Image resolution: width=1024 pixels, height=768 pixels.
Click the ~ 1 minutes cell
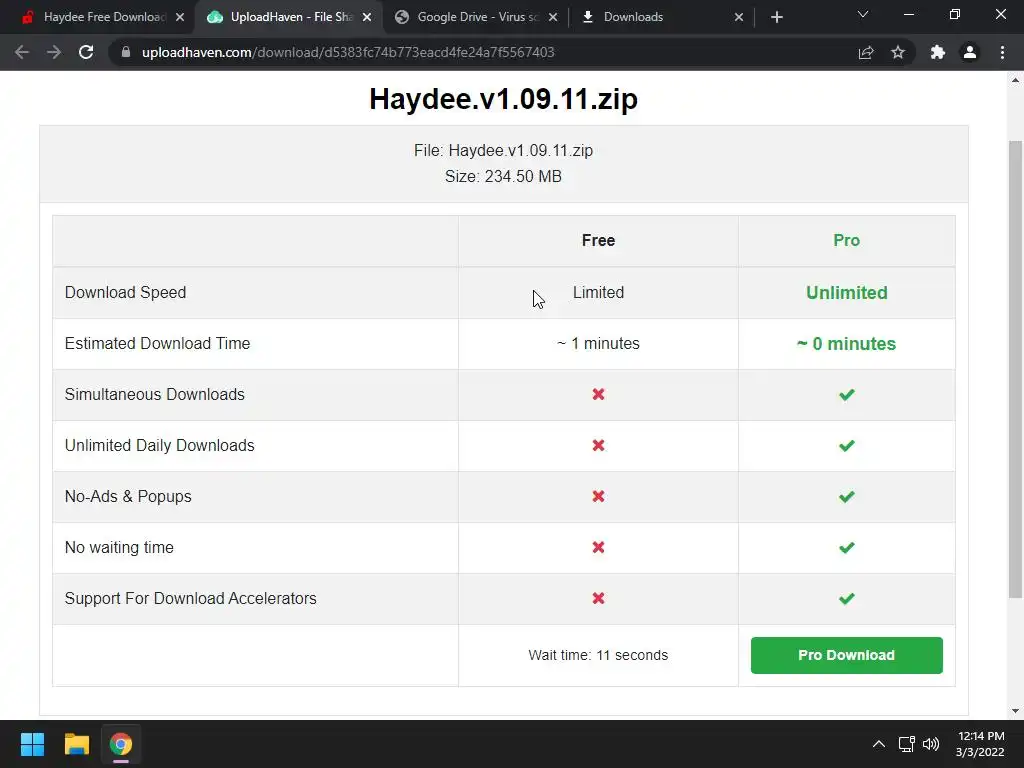pyautogui.click(x=598, y=344)
